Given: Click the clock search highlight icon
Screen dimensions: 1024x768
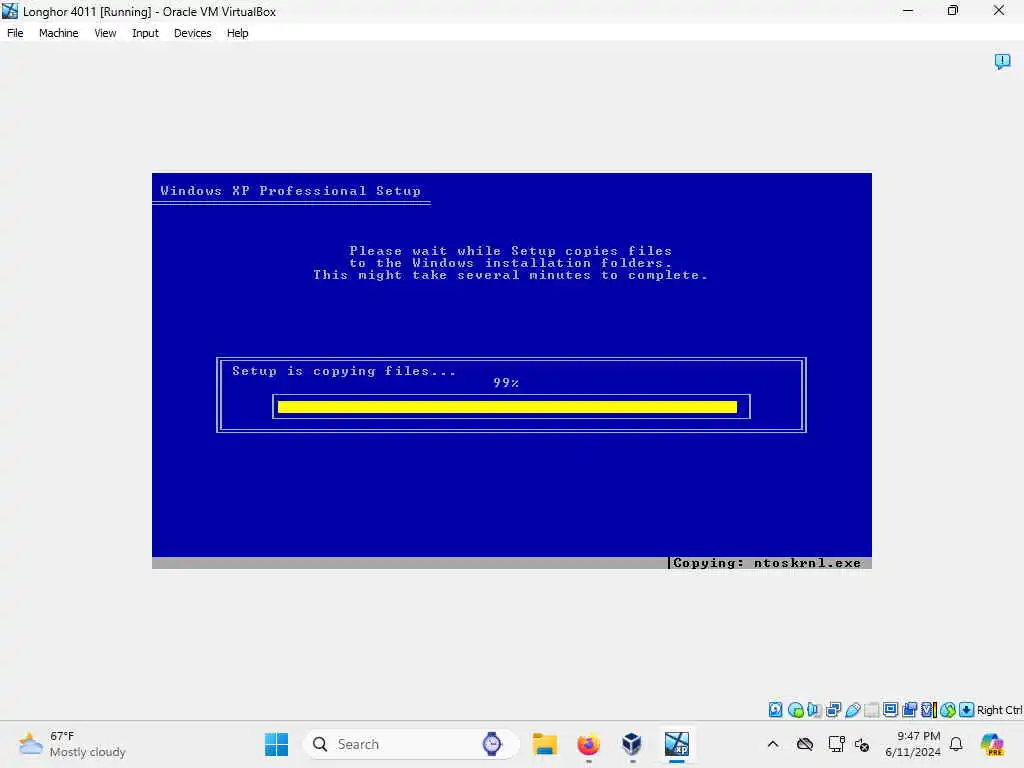Looking at the screenshot, I should point(492,744).
